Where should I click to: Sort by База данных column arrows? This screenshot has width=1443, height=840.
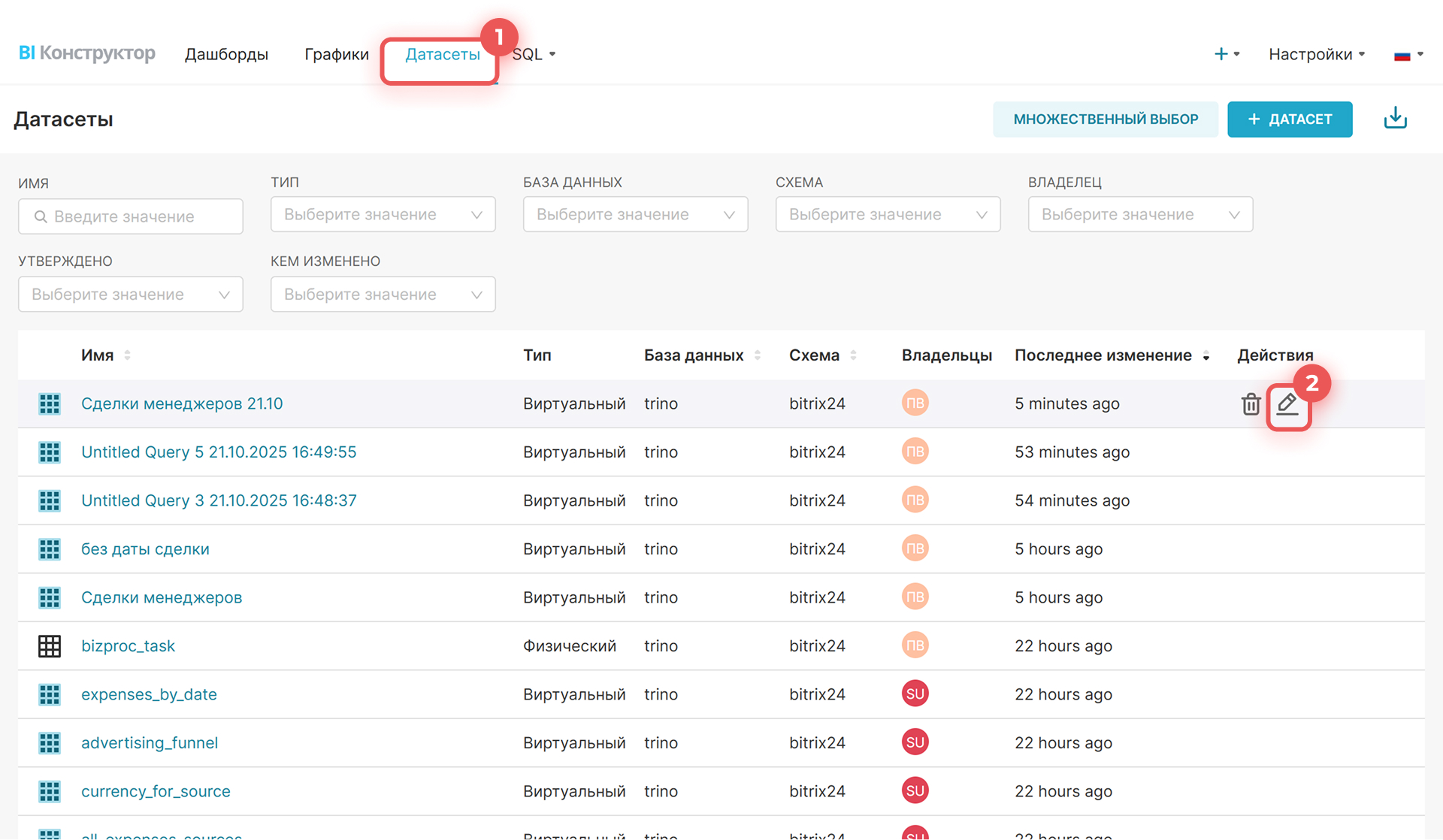click(x=758, y=355)
